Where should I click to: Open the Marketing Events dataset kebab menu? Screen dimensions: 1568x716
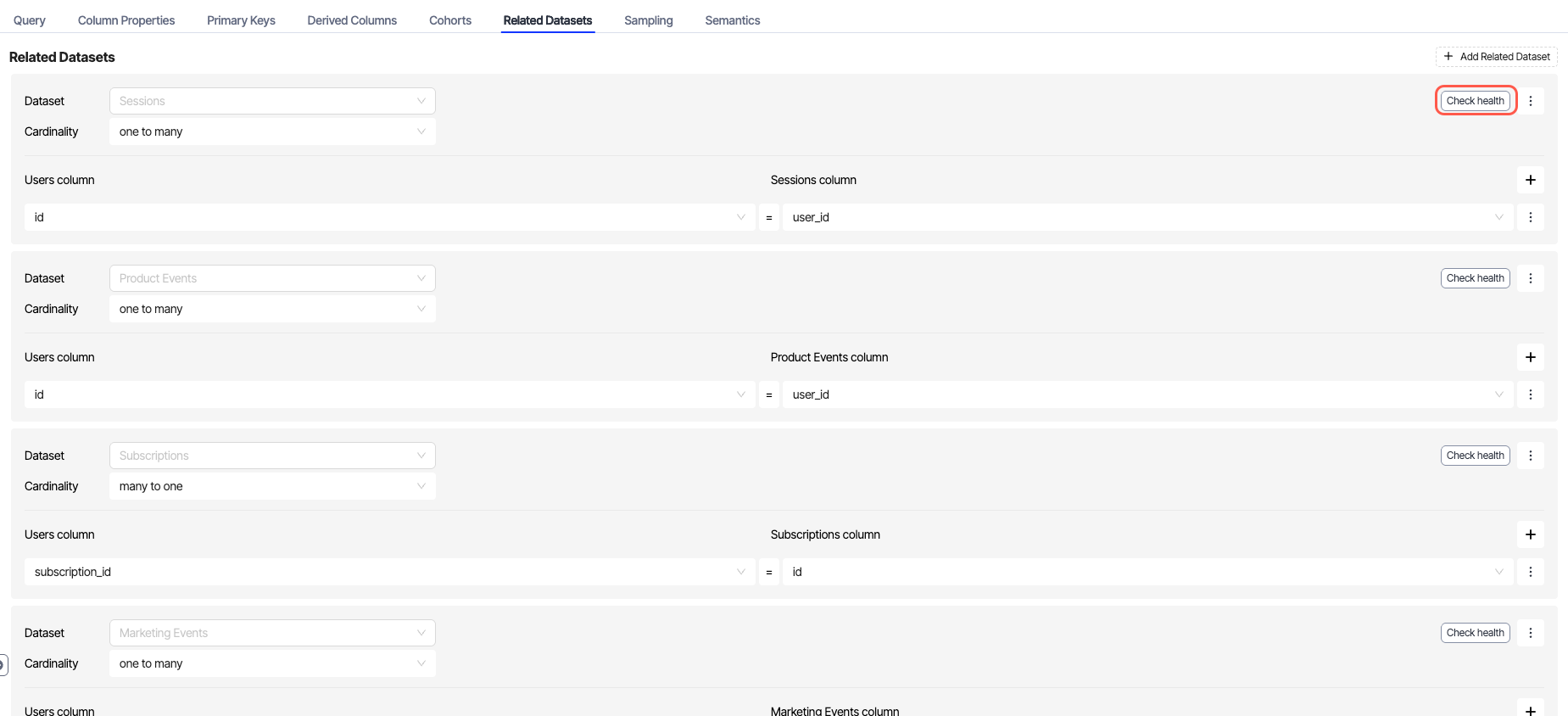point(1530,633)
